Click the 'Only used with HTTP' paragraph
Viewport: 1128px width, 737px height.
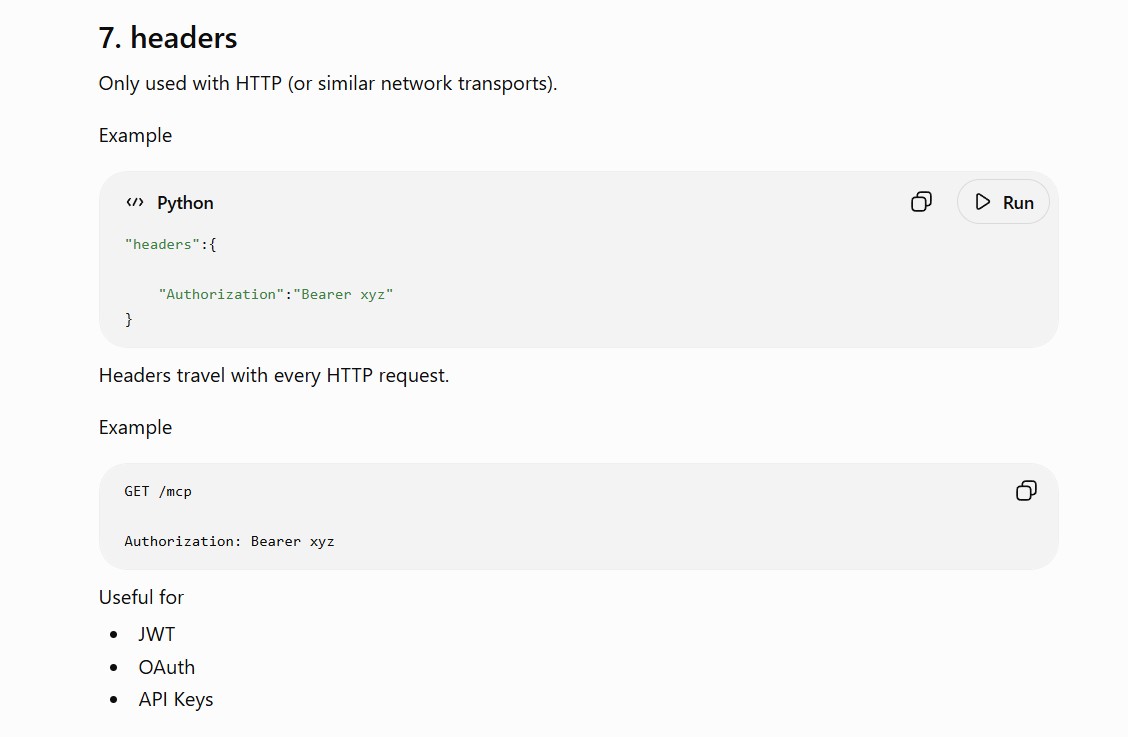(327, 83)
